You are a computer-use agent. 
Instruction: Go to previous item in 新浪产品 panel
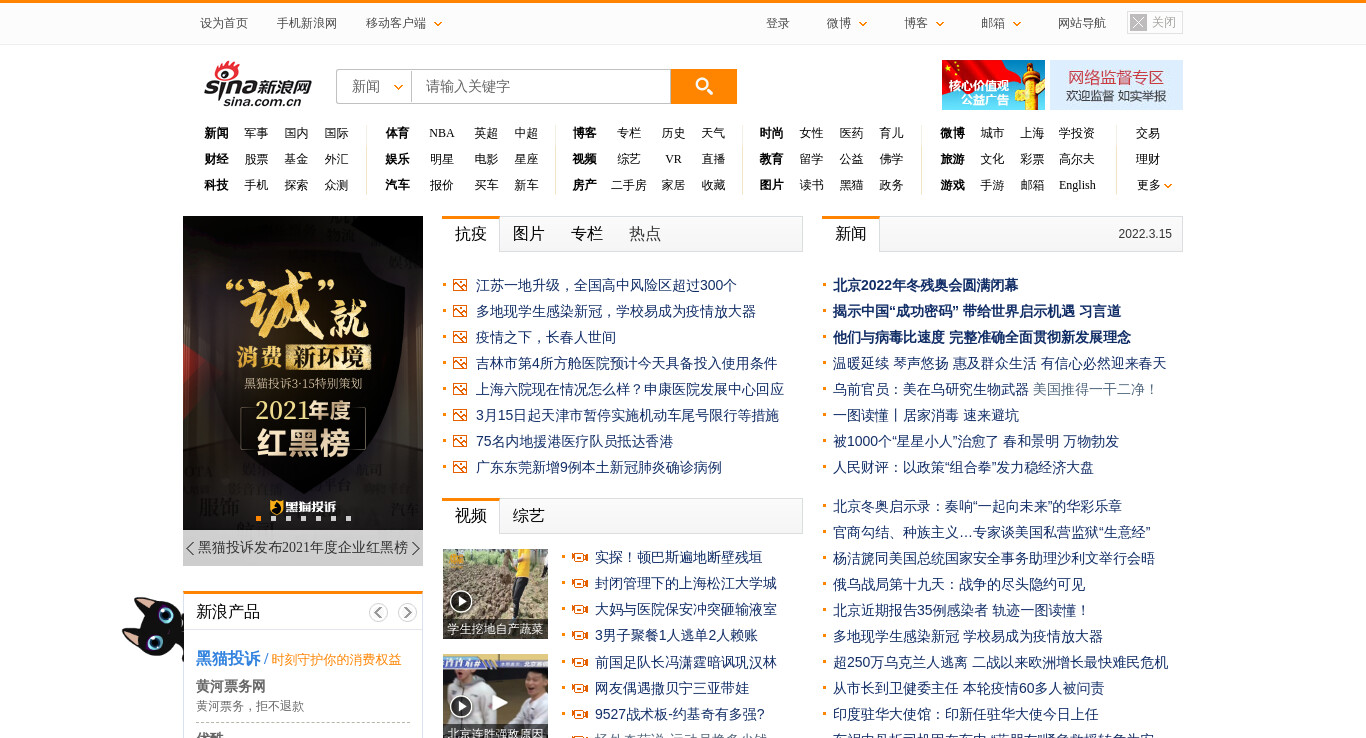tap(378, 612)
